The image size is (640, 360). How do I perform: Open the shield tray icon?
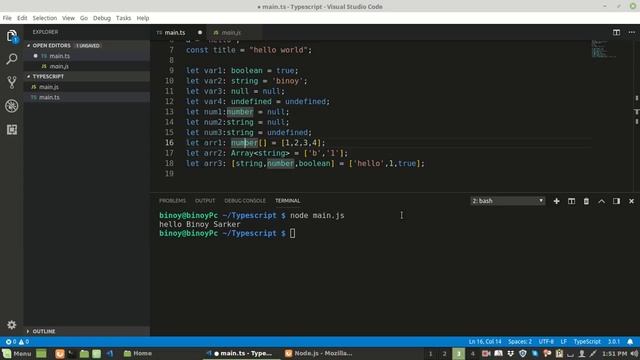coord(522,353)
